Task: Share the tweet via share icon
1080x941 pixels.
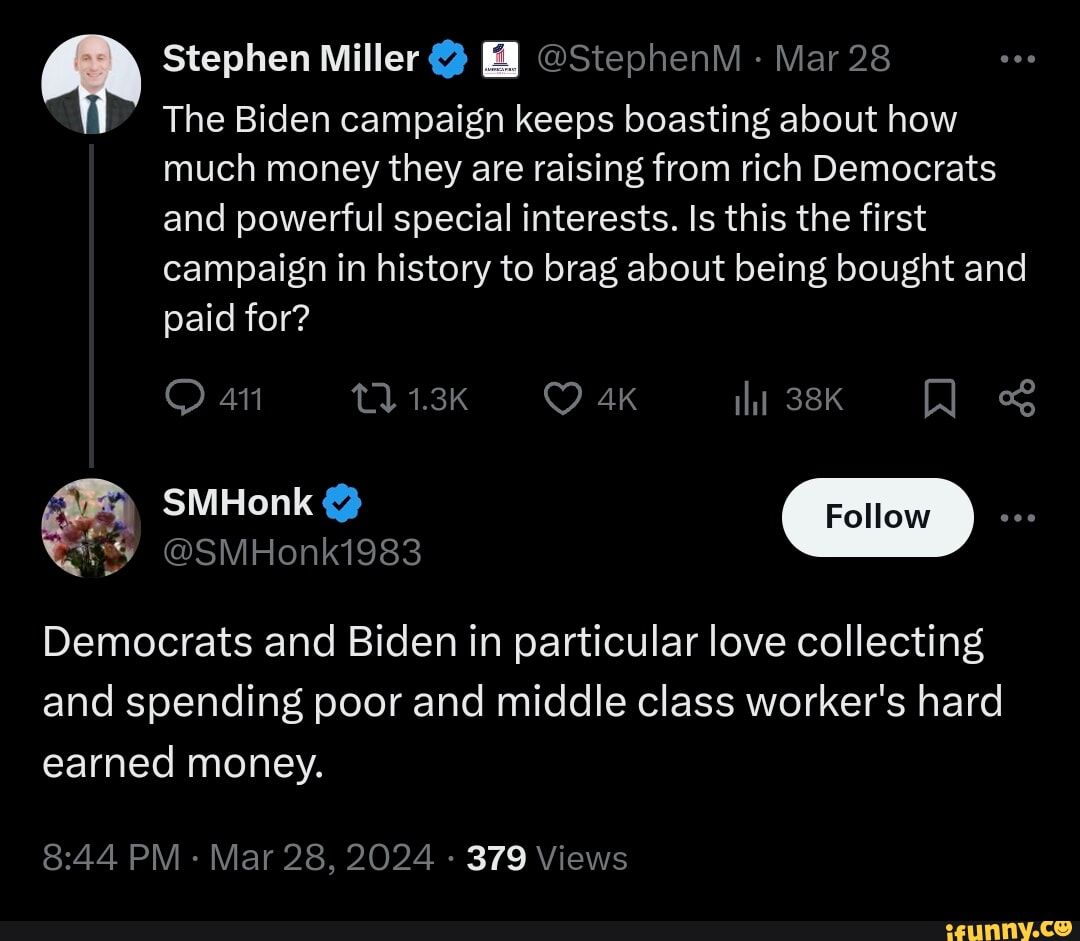Action: point(1017,400)
